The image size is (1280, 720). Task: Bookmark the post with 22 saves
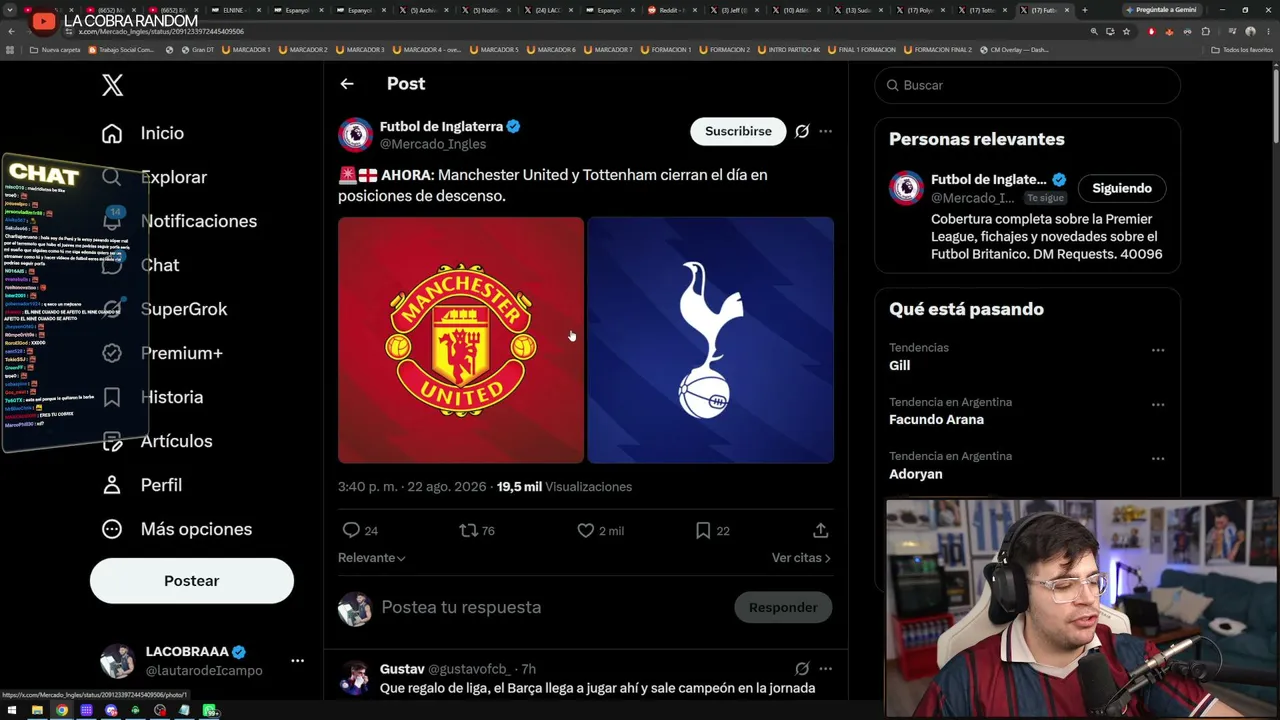coord(703,530)
